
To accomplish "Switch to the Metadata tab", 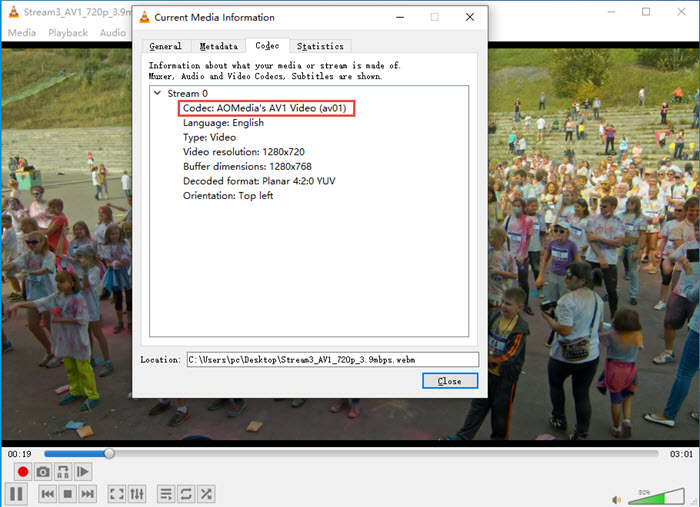I will [219, 46].
